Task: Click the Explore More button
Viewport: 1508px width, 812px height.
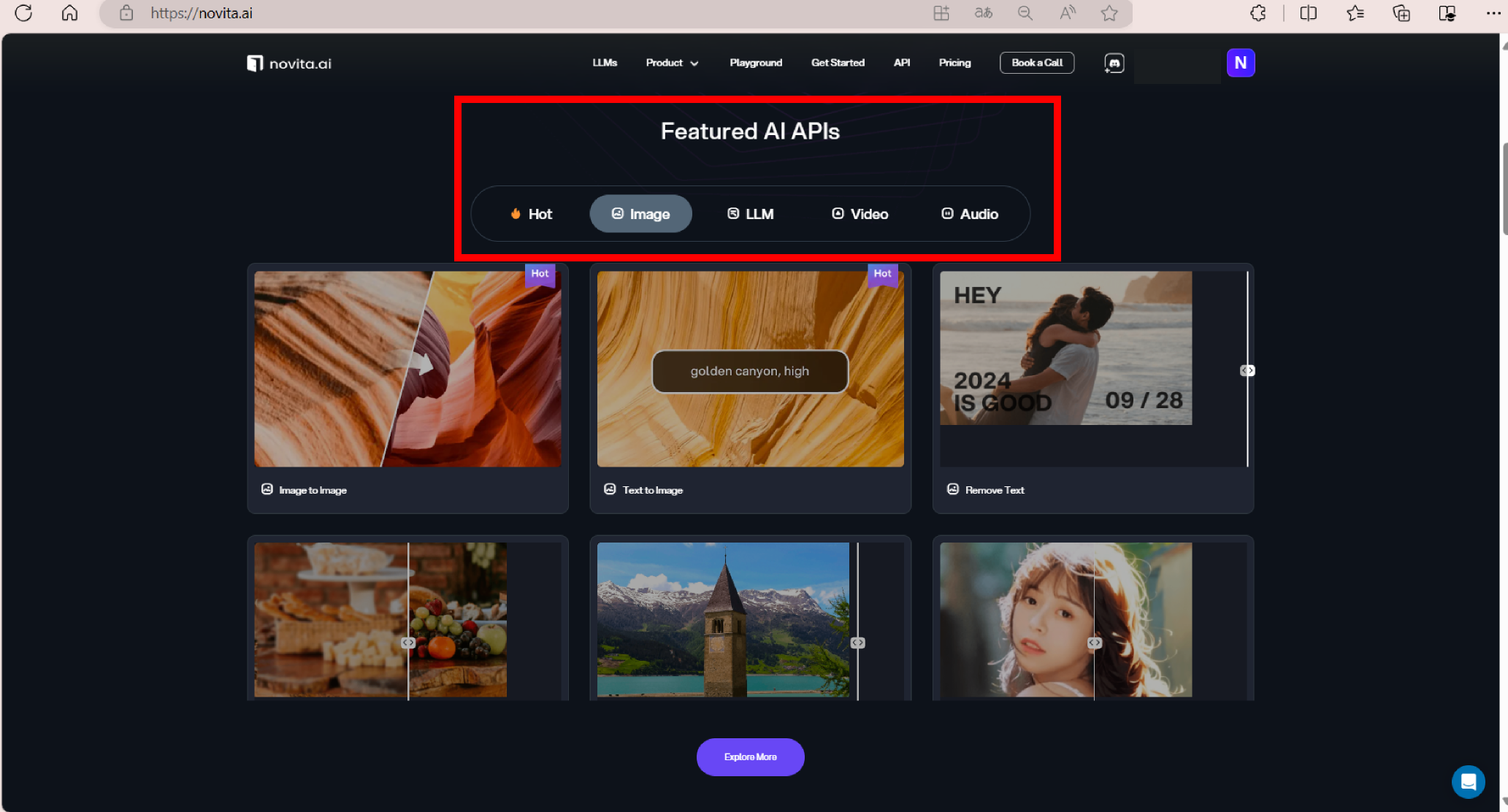Action: click(x=750, y=757)
